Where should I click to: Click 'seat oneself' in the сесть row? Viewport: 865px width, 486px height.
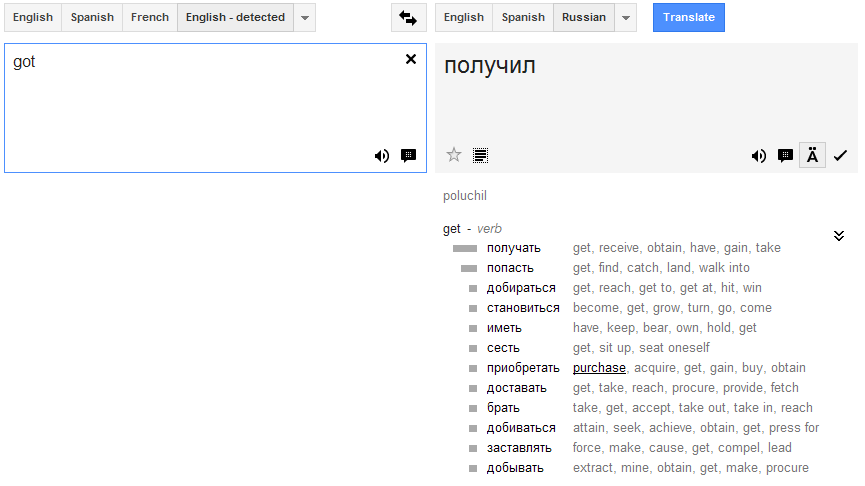click(x=675, y=348)
